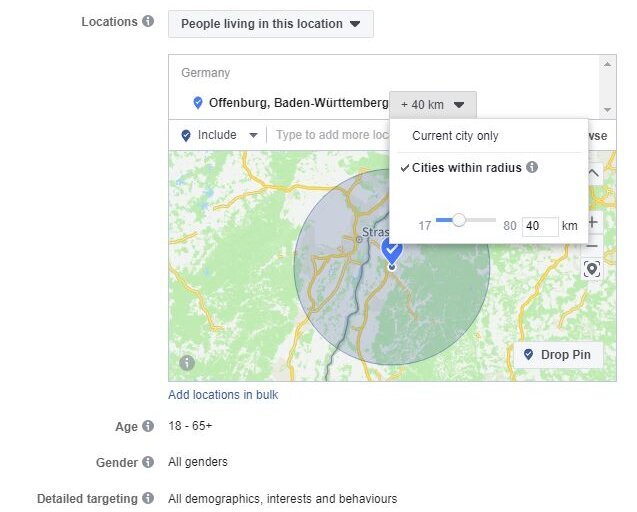Screen dimensions: 637x512
Task: Open Add locations in bulk link
Action: pyautogui.click(x=223, y=395)
